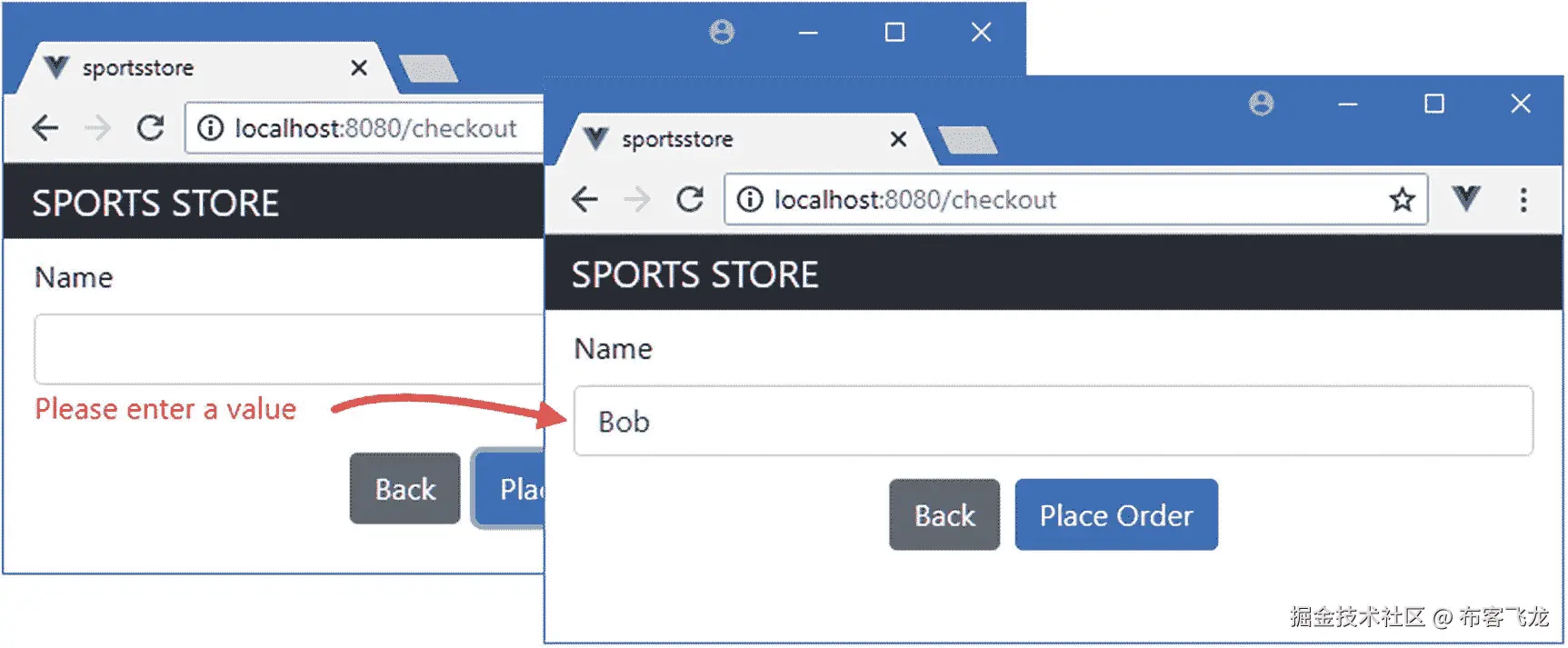The height and width of the screenshot is (648, 1568).
Task: Click site info icon in front window address bar
Action: (750, 200)
